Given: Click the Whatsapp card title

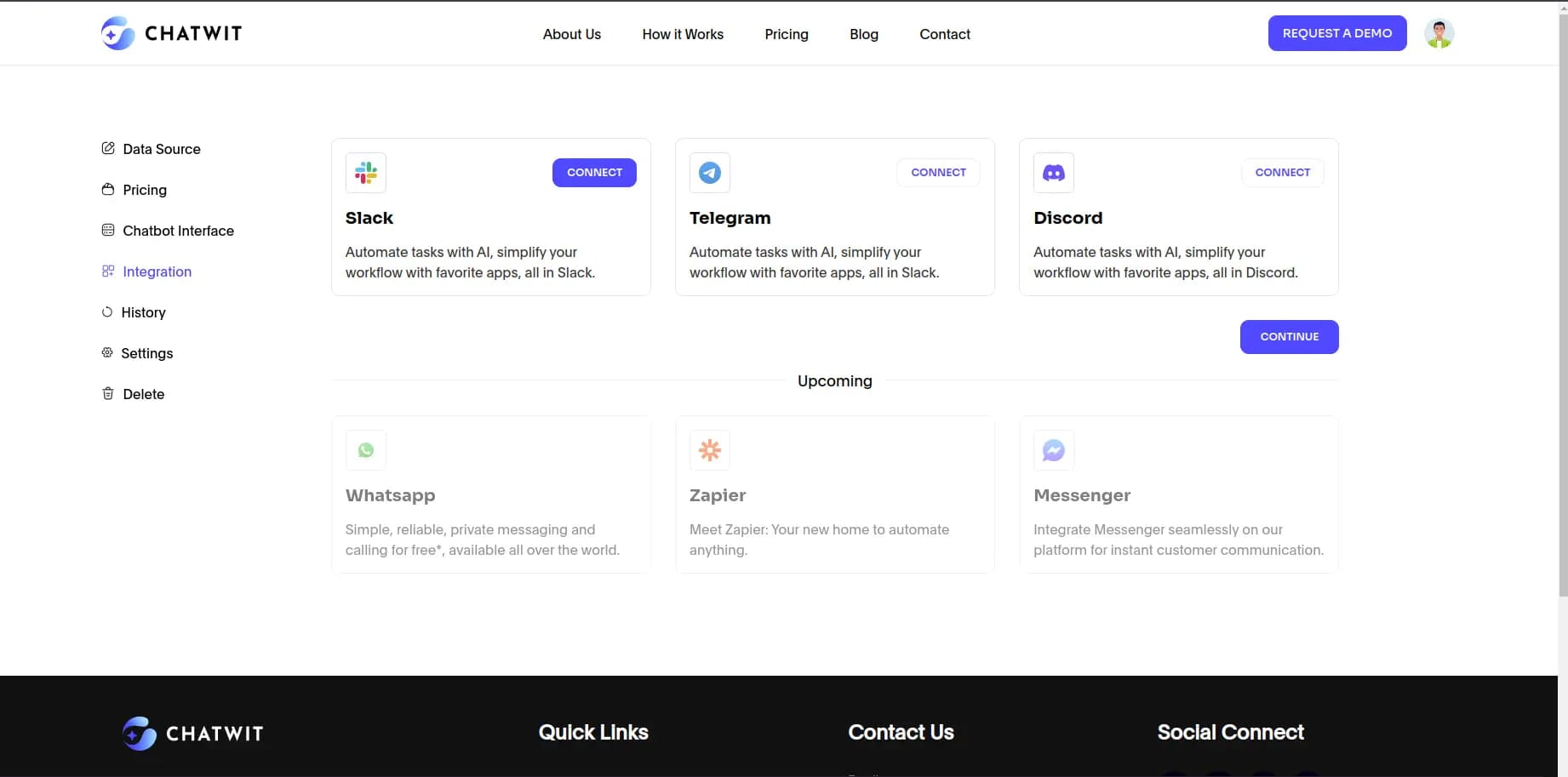Looking at the screenshot, I should click(x=390, y=495).
